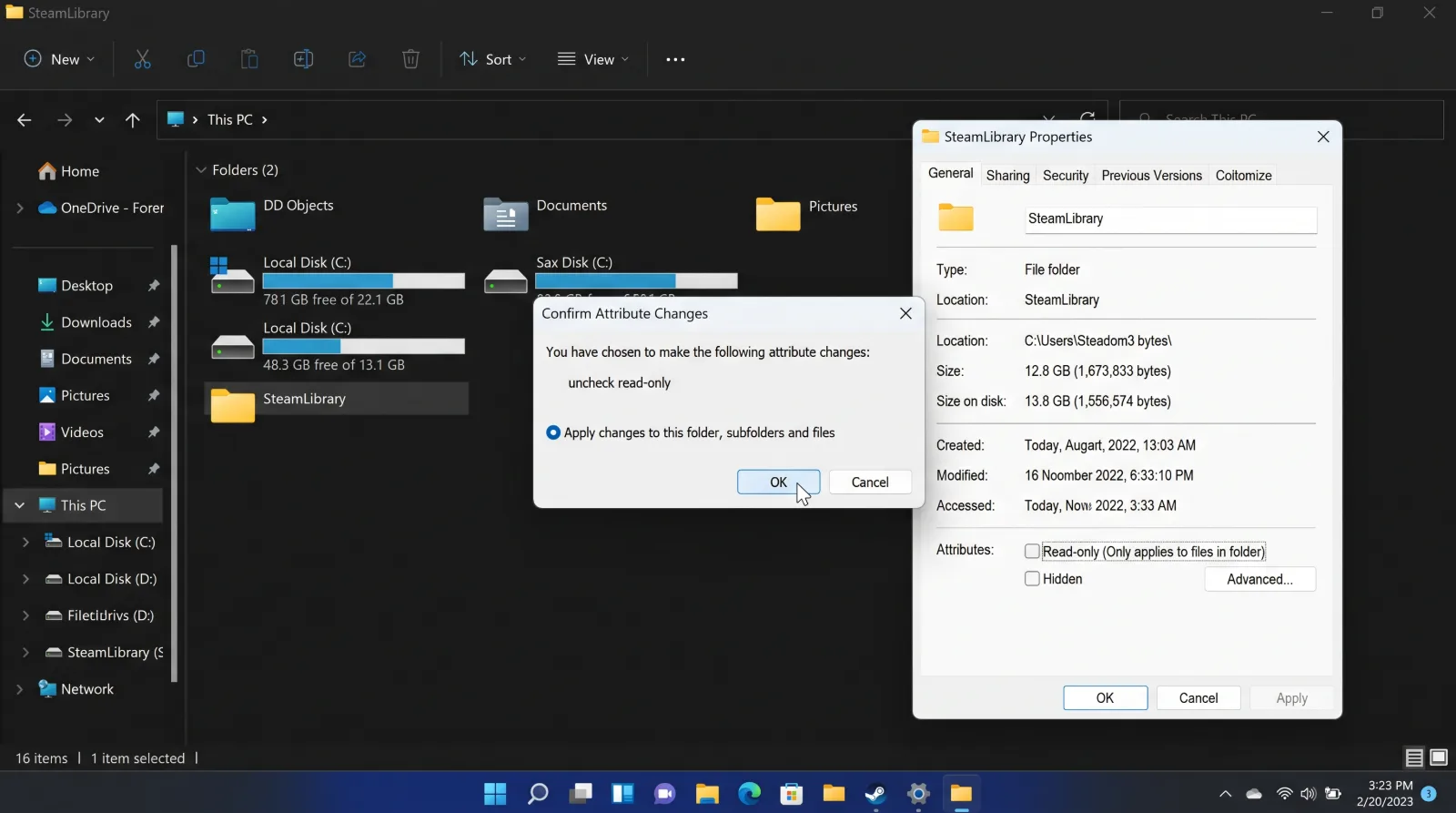Go forward with the right arrow

tap(64, 119)
